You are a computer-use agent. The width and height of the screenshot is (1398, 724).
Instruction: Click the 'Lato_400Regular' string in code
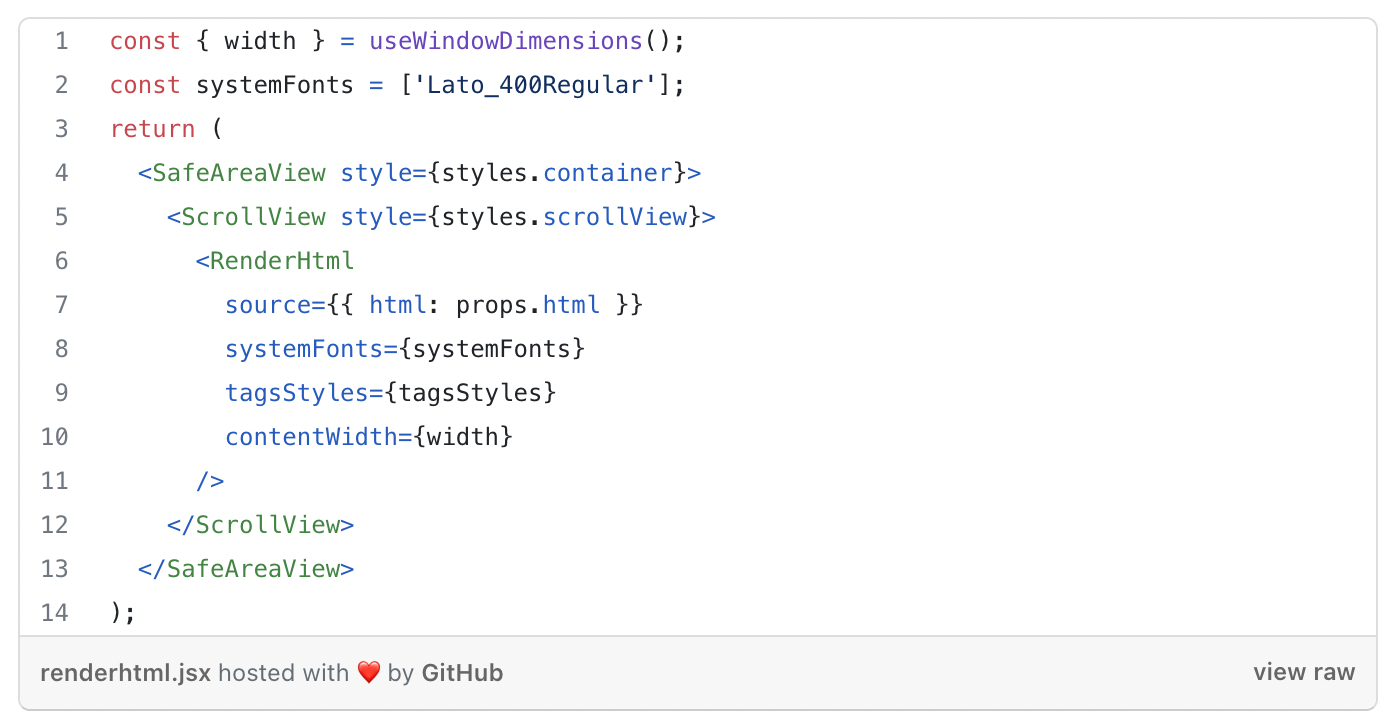pyautogui.click(x=534, y=85)
